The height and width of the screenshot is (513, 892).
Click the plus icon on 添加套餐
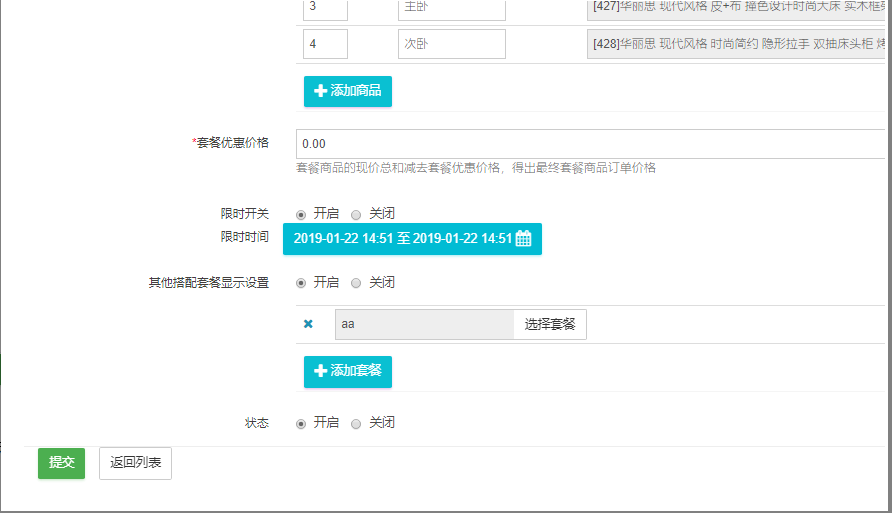320,371
